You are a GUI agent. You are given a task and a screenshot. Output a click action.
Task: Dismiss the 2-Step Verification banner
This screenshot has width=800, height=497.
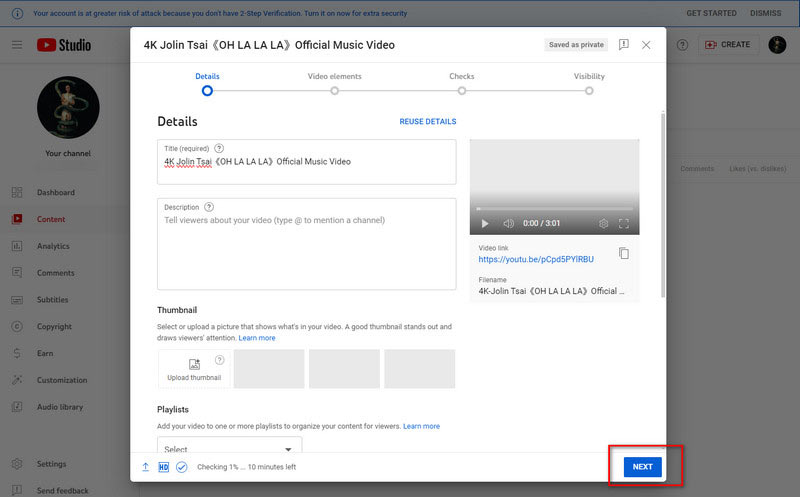click(765, 13)
